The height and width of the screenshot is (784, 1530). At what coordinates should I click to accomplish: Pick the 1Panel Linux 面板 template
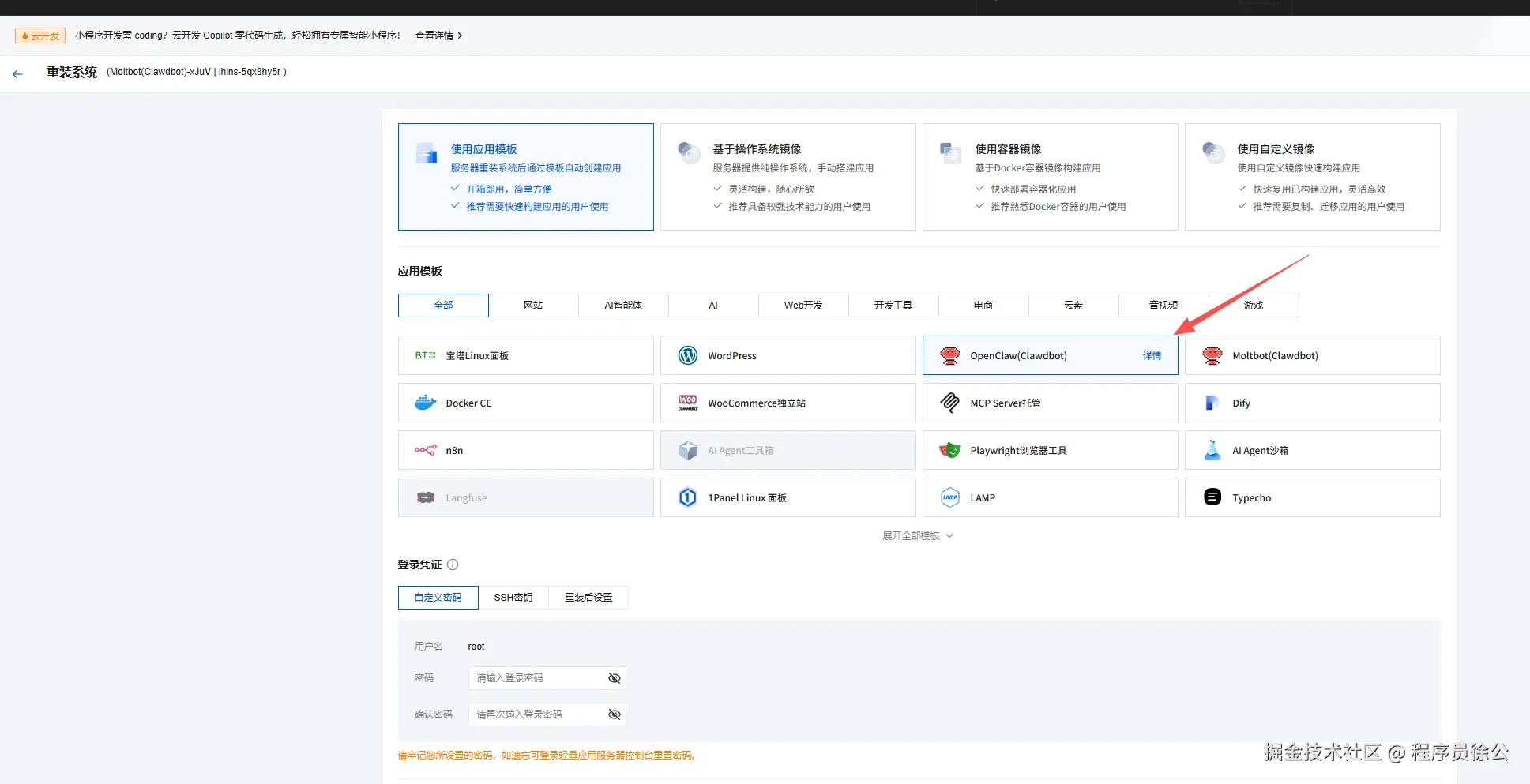click(788, 497)
